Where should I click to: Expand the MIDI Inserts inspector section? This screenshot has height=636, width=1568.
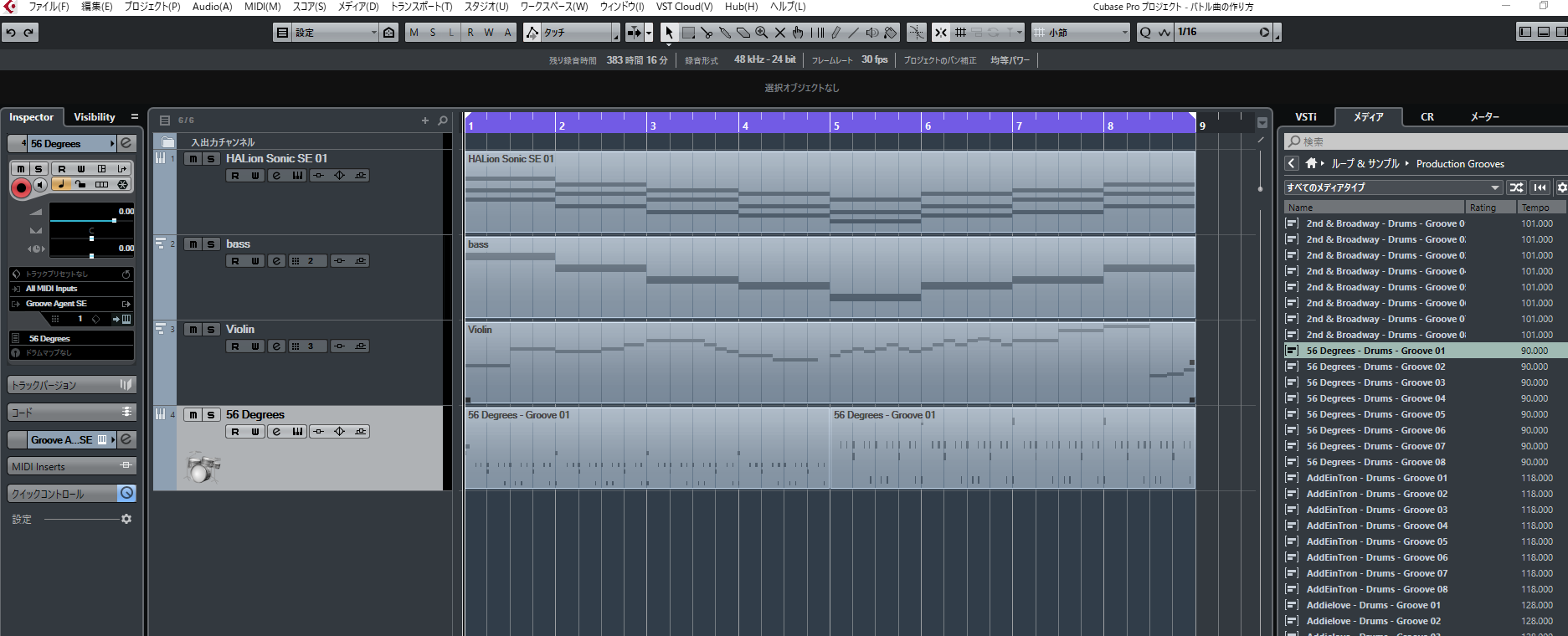click(x=71, y=466)
